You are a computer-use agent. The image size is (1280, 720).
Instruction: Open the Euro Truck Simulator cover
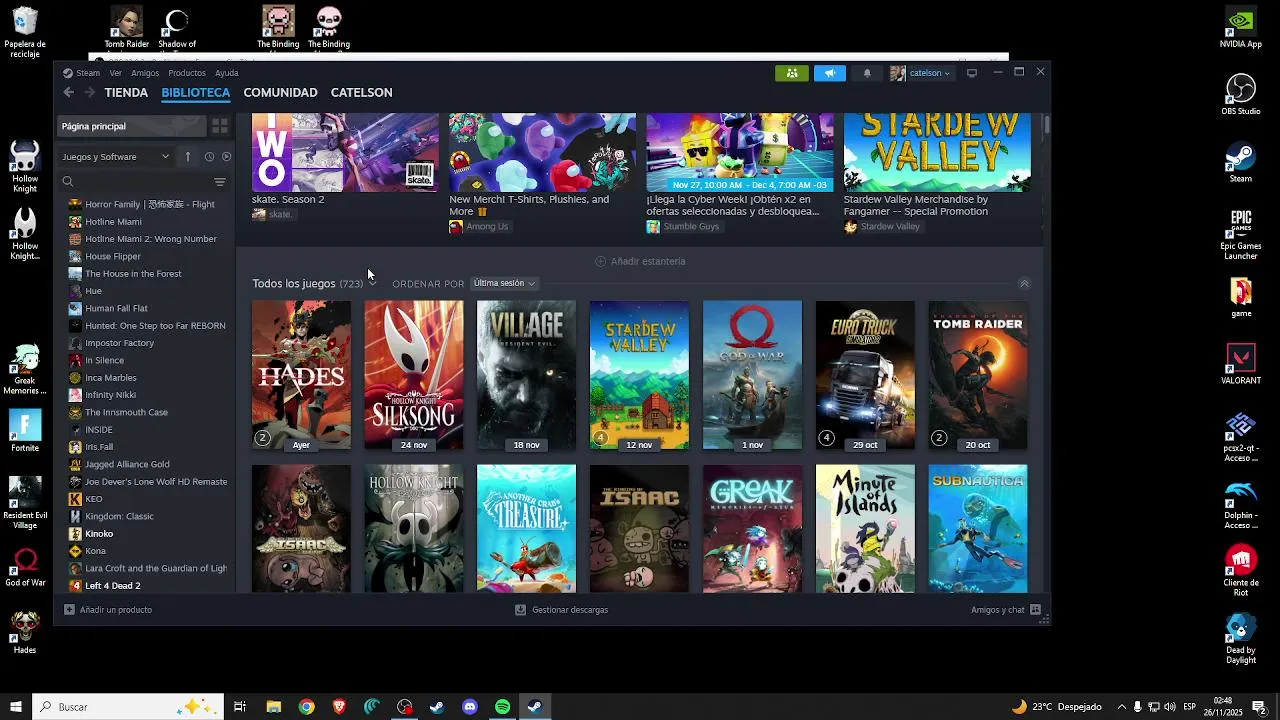(865, 375)
